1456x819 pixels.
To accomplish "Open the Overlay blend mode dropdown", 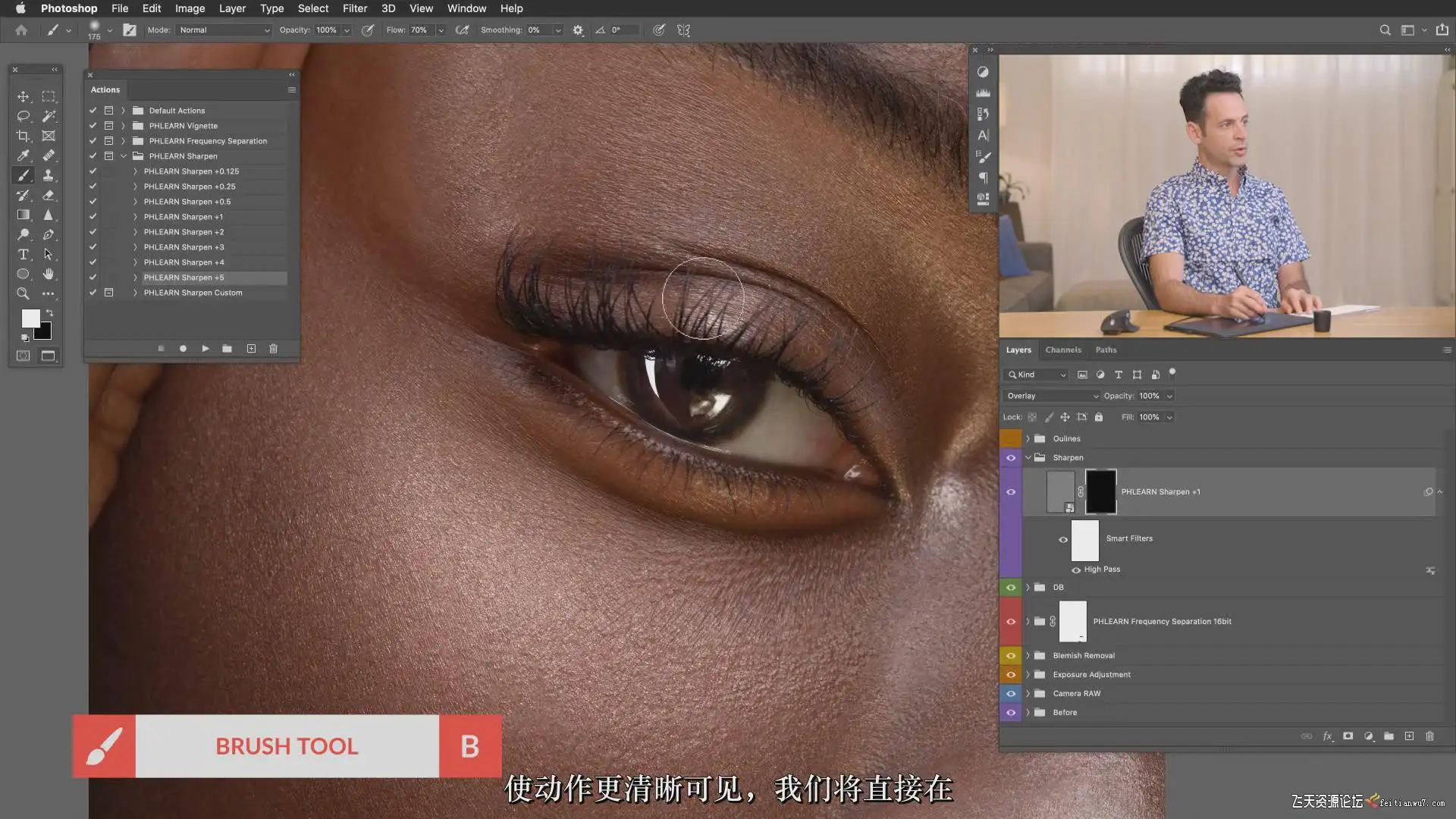I will [x=1052, y=396].
